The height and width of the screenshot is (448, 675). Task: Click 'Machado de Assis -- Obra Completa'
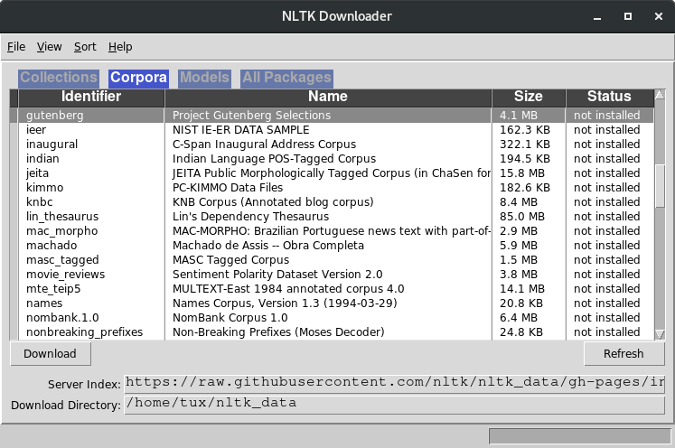tap(268, 245)
